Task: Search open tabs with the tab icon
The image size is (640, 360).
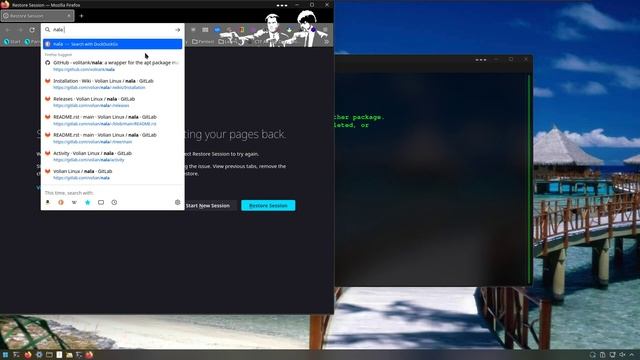Action: point(101,202)
